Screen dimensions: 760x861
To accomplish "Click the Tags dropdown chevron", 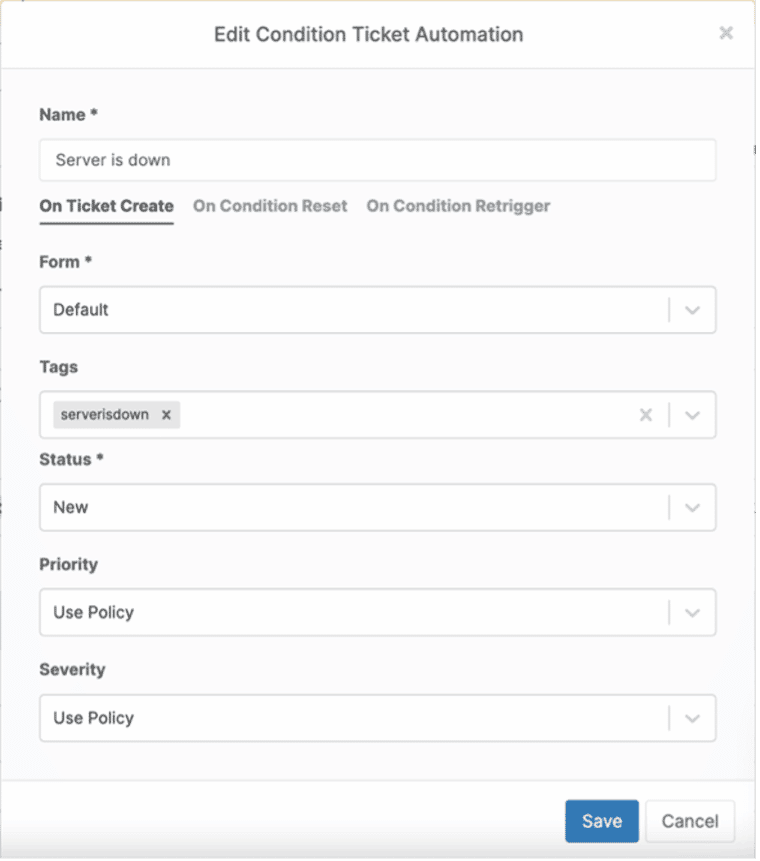I will tap(692, 414).
